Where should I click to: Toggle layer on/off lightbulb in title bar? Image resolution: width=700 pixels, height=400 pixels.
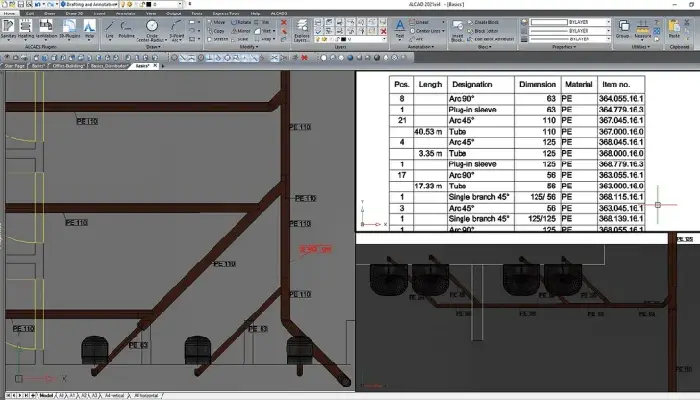click(x=123, y=4)
